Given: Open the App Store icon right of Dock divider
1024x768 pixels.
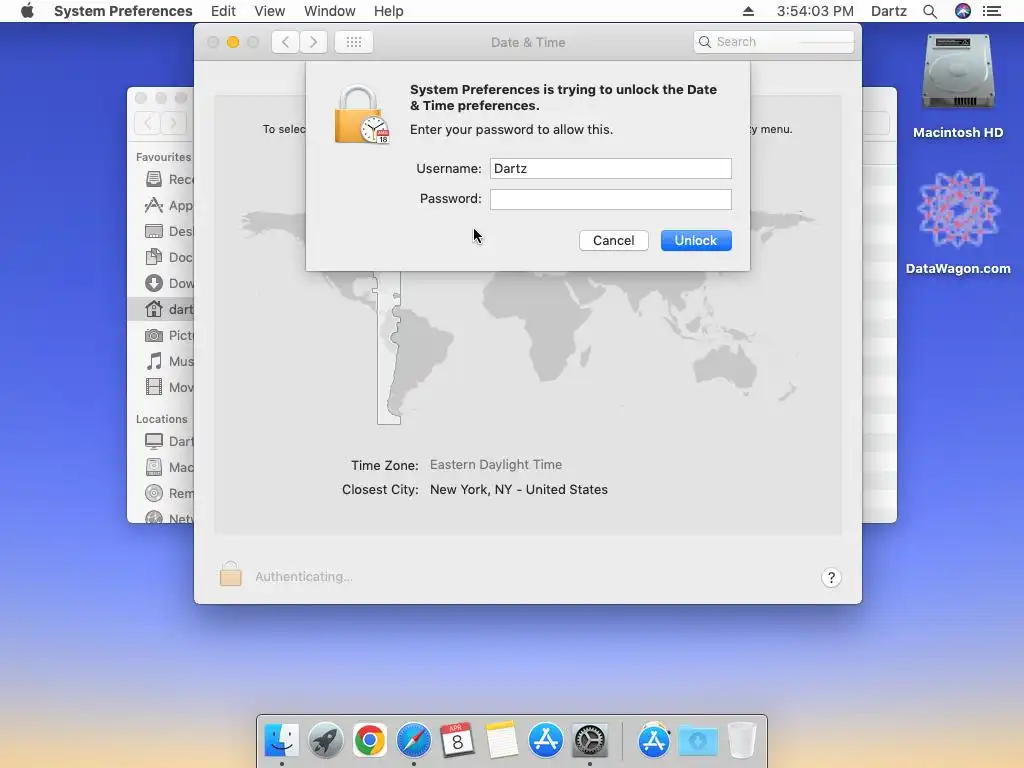Looking at the screenshot, I should pyautogui.click(x=654, y=740).
